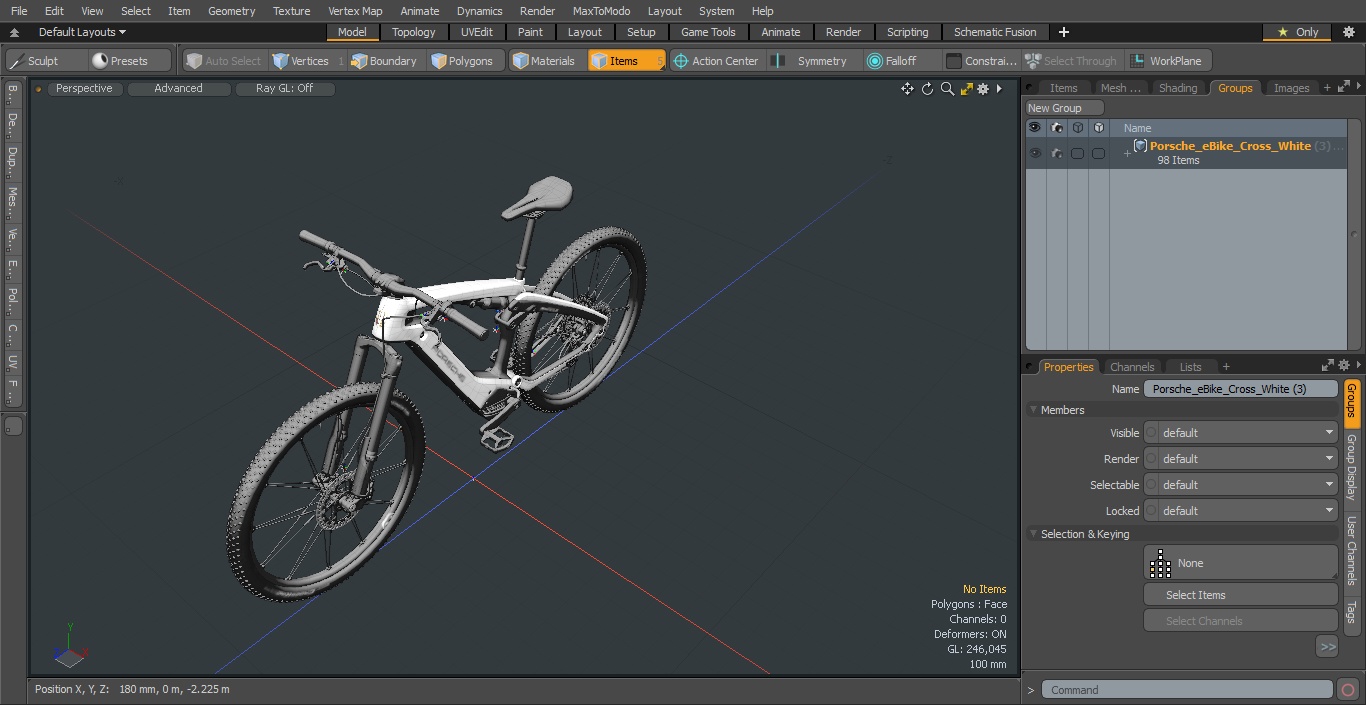
Task: Toggle visibility eye for Porsche_eBike_Cross_White group
Action: point(1034,153)
